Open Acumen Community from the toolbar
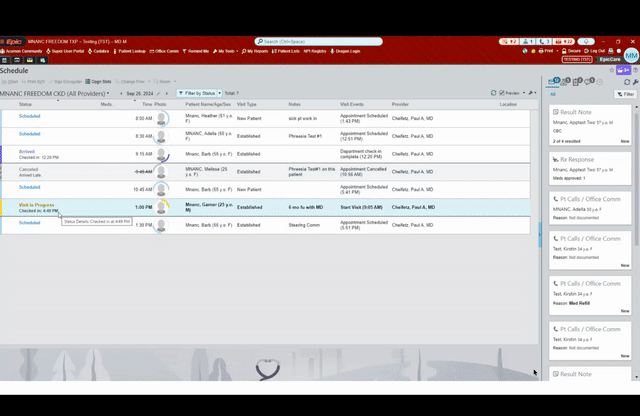The image size is (640, 416). click(x=22, y=51)
